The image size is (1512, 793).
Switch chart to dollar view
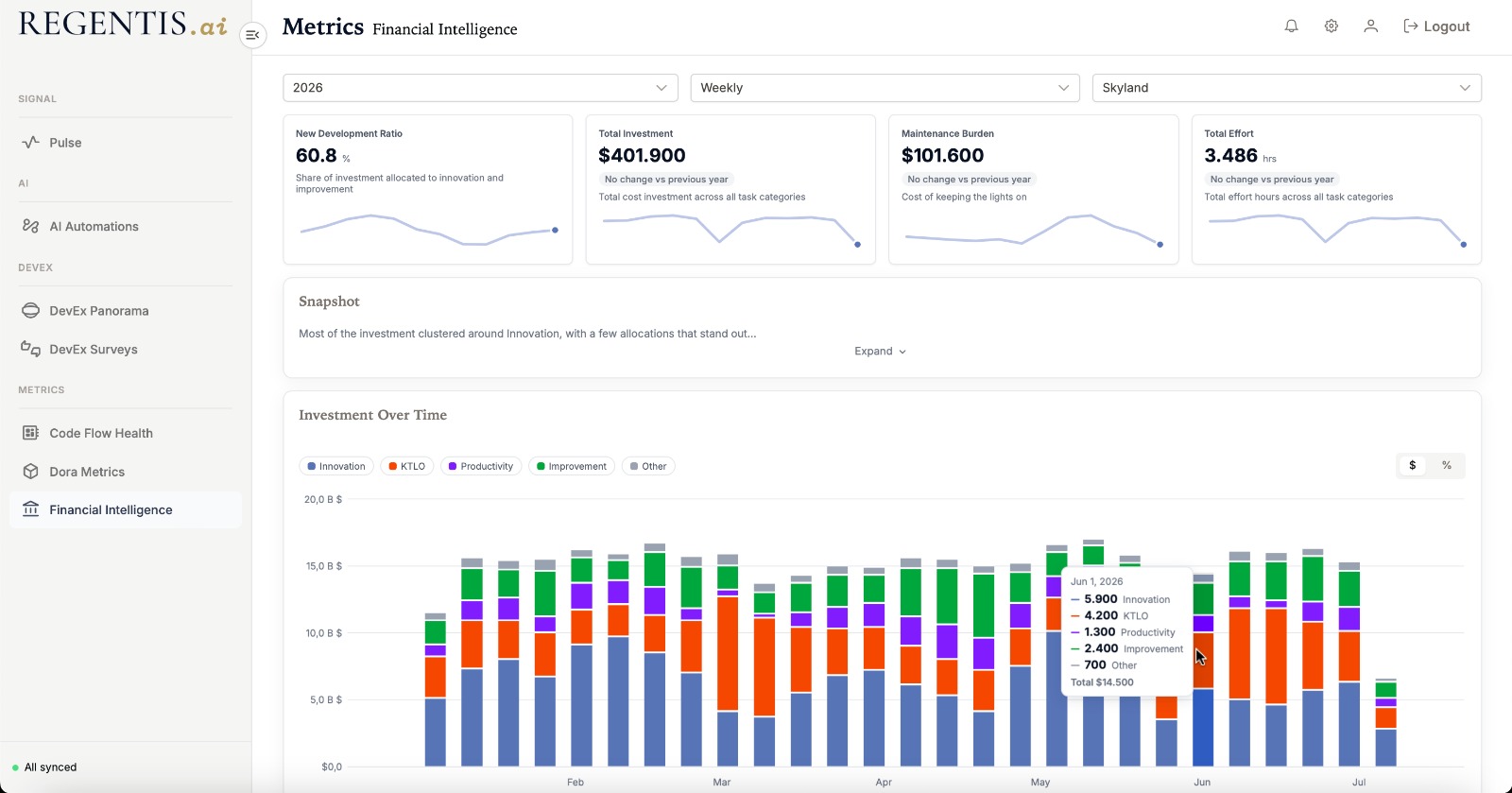pyautogui.click(x=1413, y=465)
